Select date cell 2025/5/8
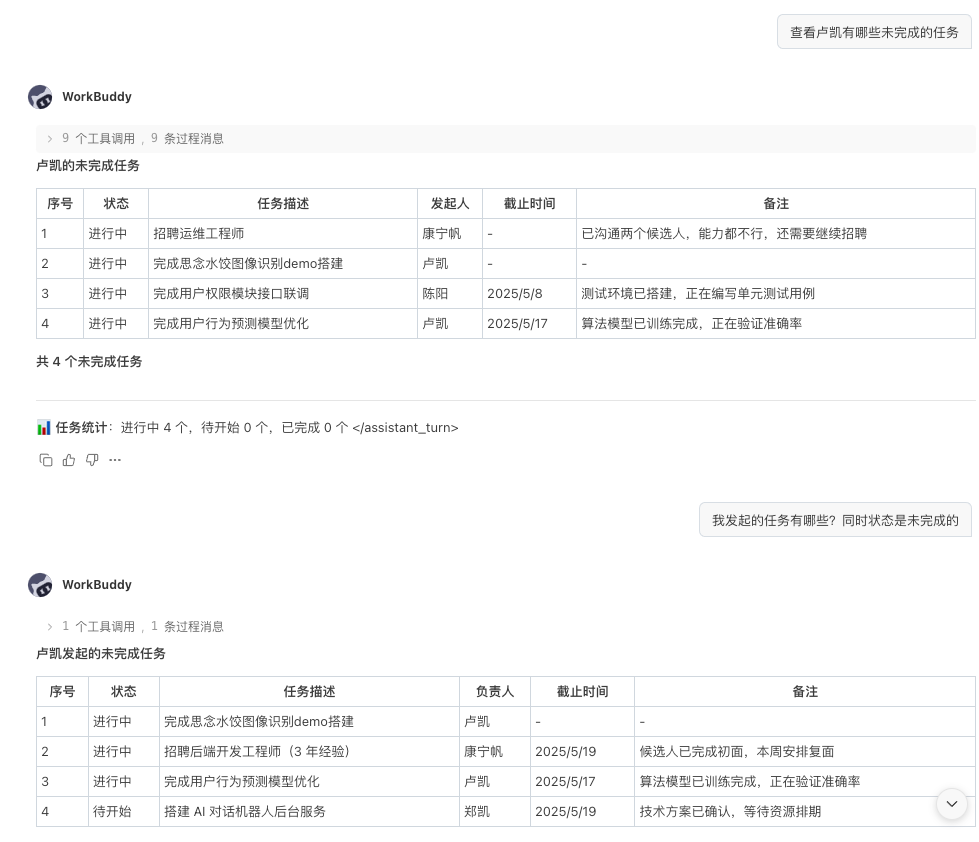This screenshot has height=842, width=979. point(529,293)
